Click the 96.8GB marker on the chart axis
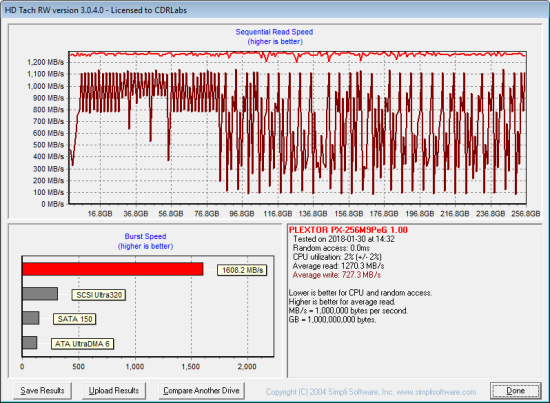This screenshot has width=550, height=403. click(242, 214)
